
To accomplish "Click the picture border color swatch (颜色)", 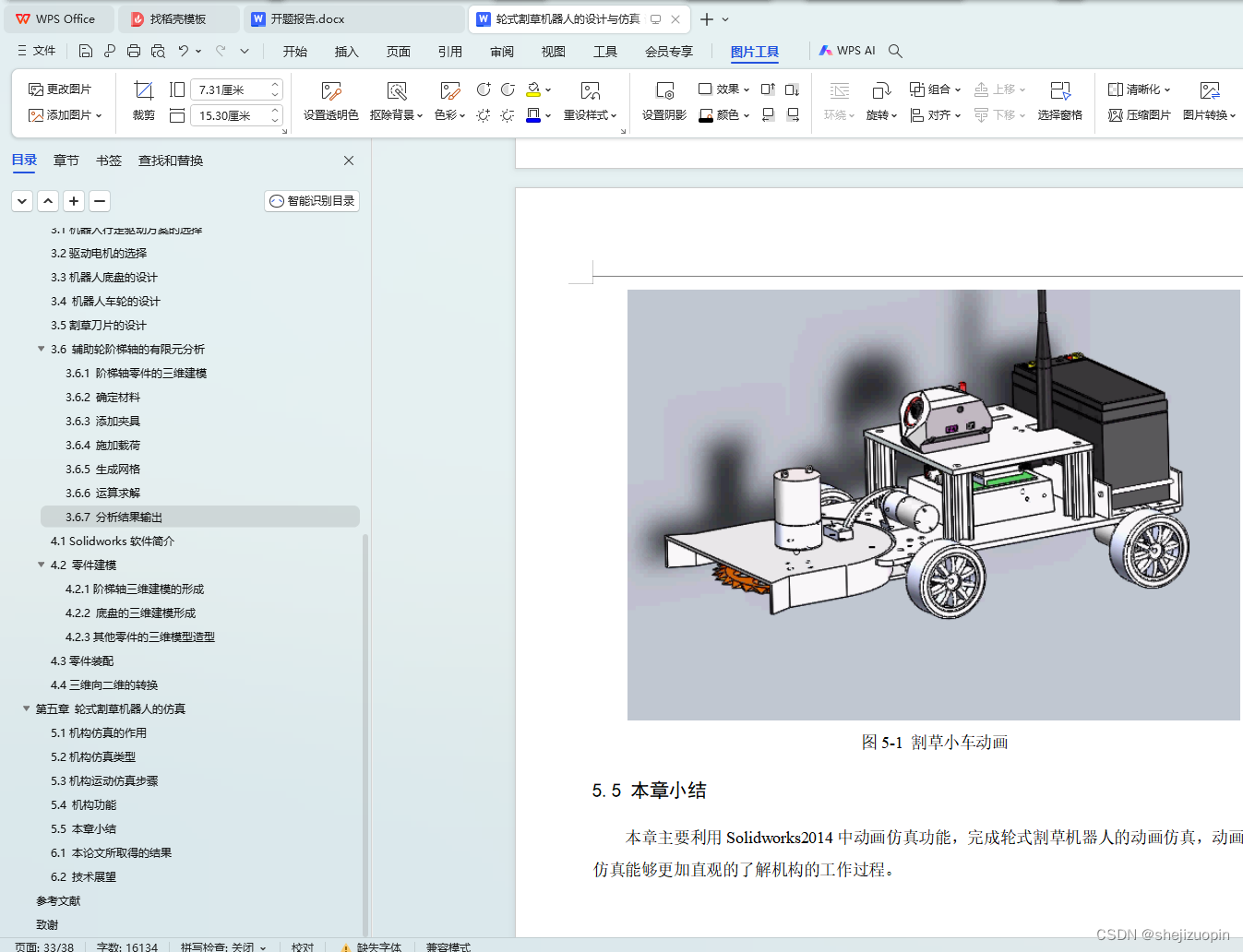I will 723,115.
